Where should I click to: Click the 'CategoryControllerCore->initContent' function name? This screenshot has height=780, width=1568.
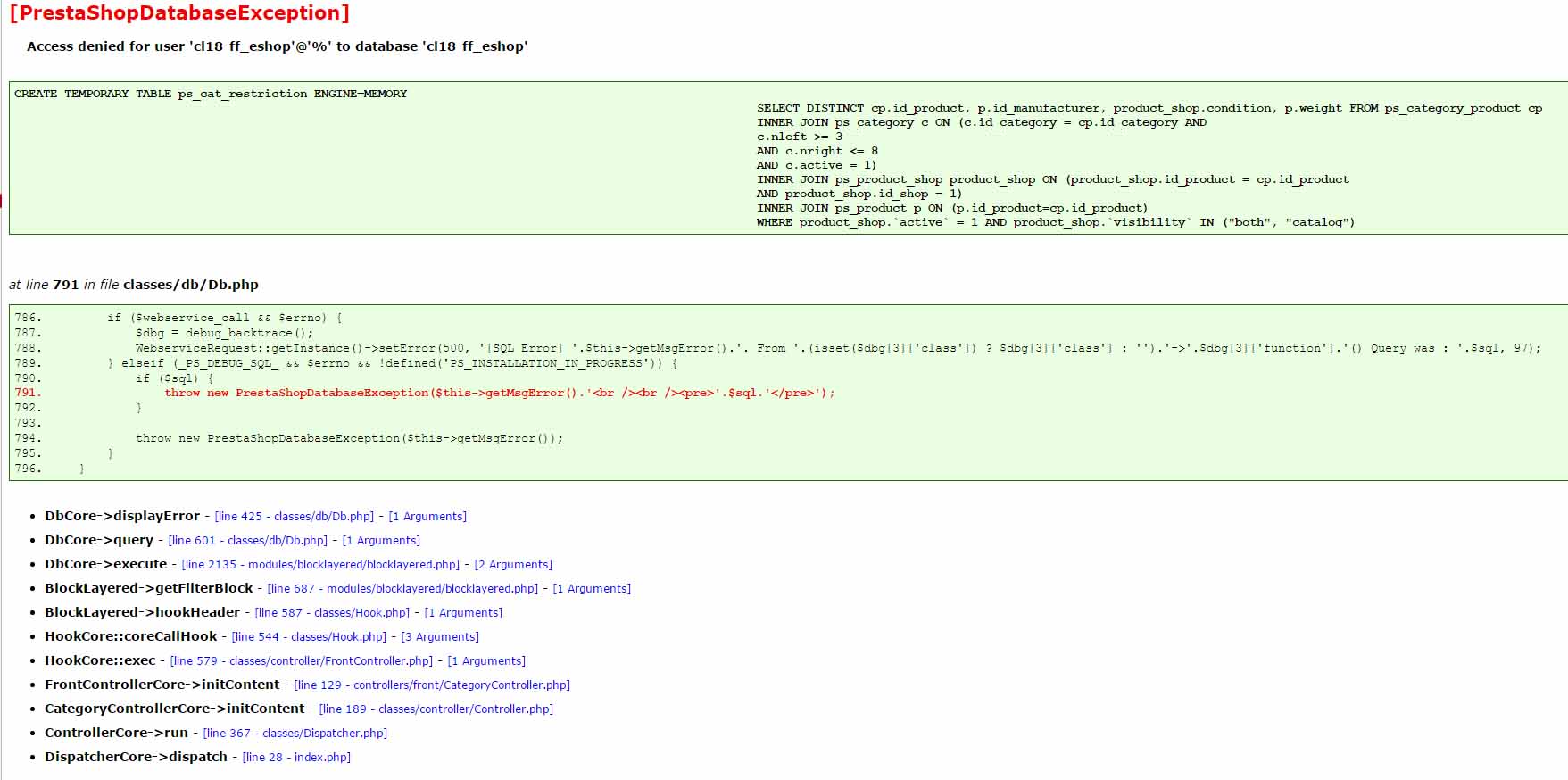175,709
